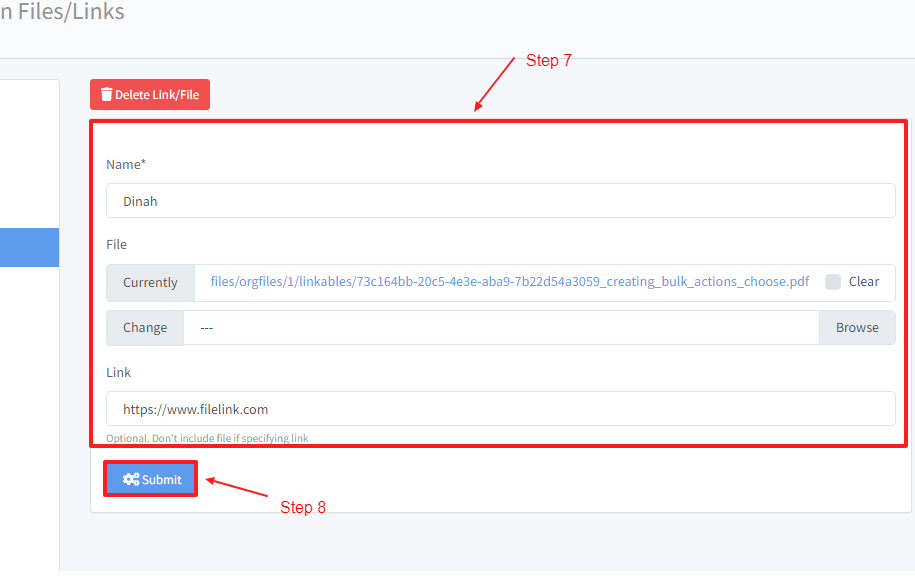Submit the form using the Submit label

[162, 480]
